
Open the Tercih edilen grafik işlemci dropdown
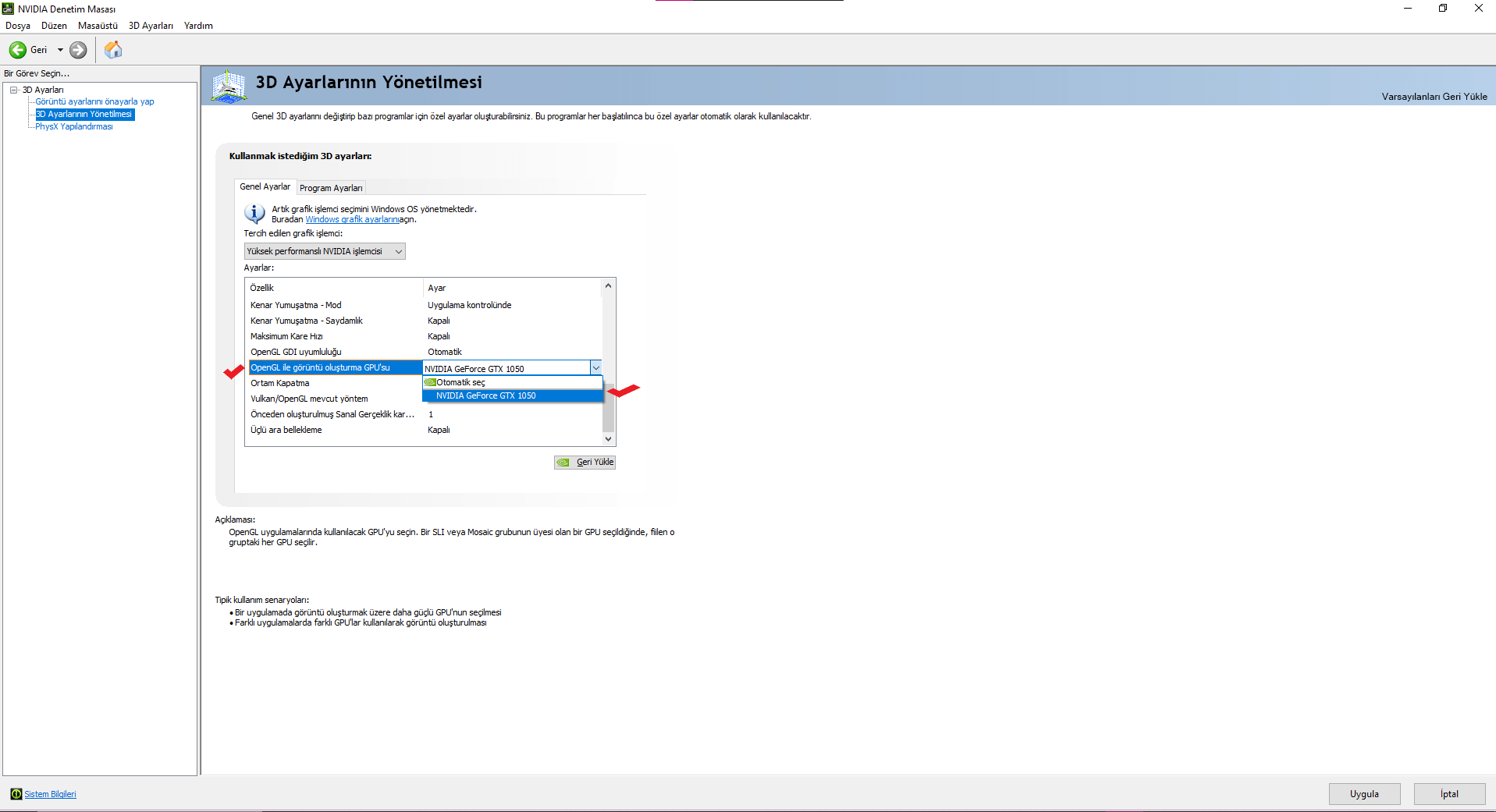tap(325, 251)
